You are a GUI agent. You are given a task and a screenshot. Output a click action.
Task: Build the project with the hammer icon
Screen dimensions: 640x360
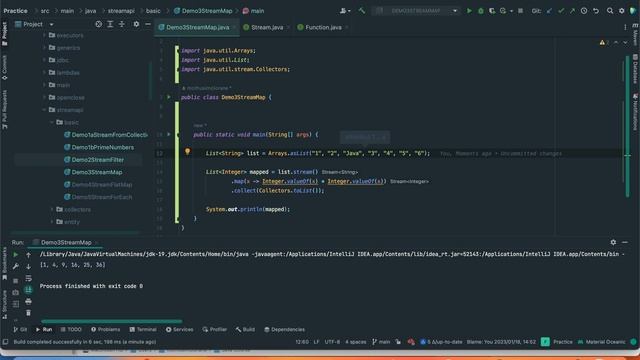click(362, 11)
